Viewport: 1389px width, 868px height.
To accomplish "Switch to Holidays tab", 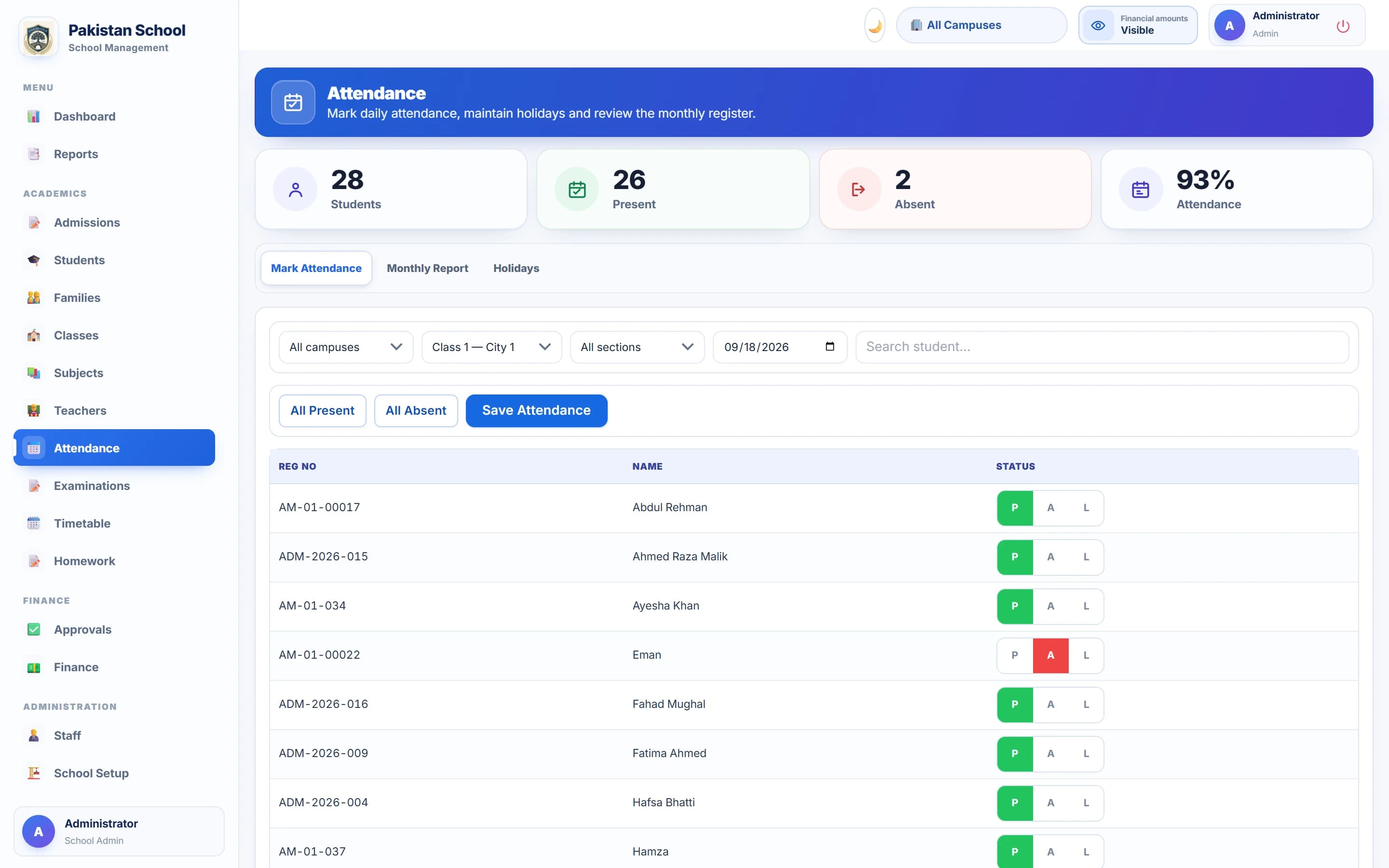I will 516,268.
